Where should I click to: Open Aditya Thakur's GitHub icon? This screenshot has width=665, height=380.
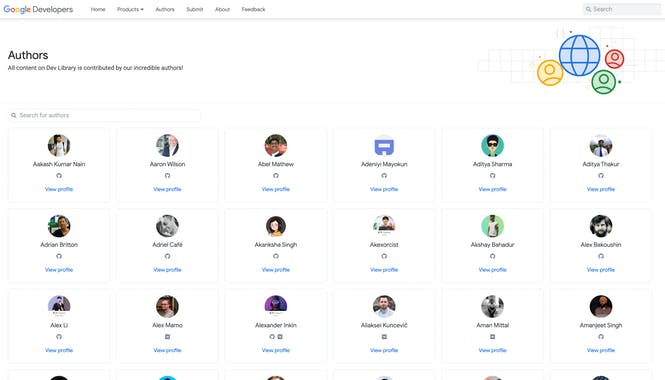click(601, 176)
